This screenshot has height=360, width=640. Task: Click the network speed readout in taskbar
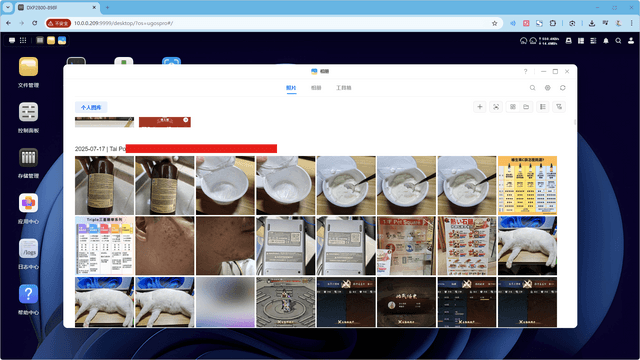pos(549,41)
